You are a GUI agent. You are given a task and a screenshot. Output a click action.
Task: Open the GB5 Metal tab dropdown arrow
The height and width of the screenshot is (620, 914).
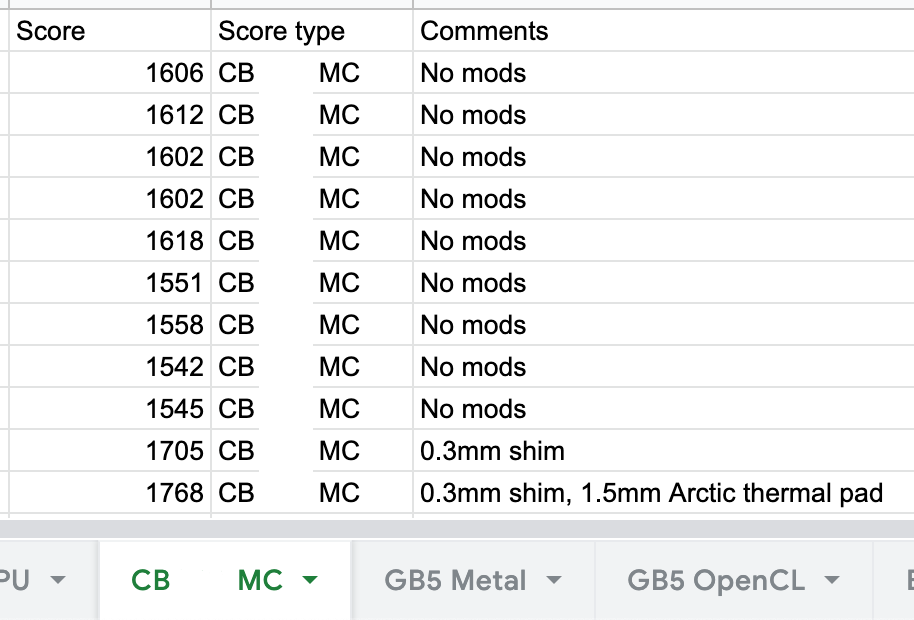554,580
